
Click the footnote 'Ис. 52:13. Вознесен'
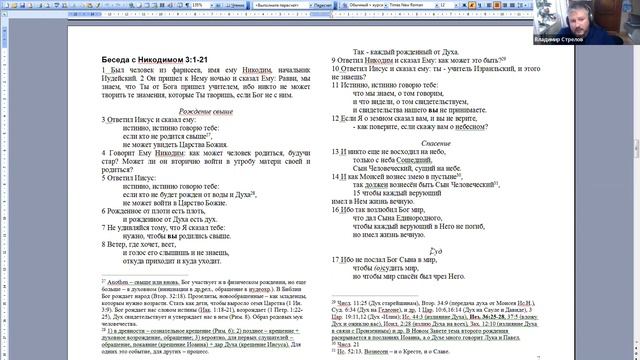[x=391, y=351]
